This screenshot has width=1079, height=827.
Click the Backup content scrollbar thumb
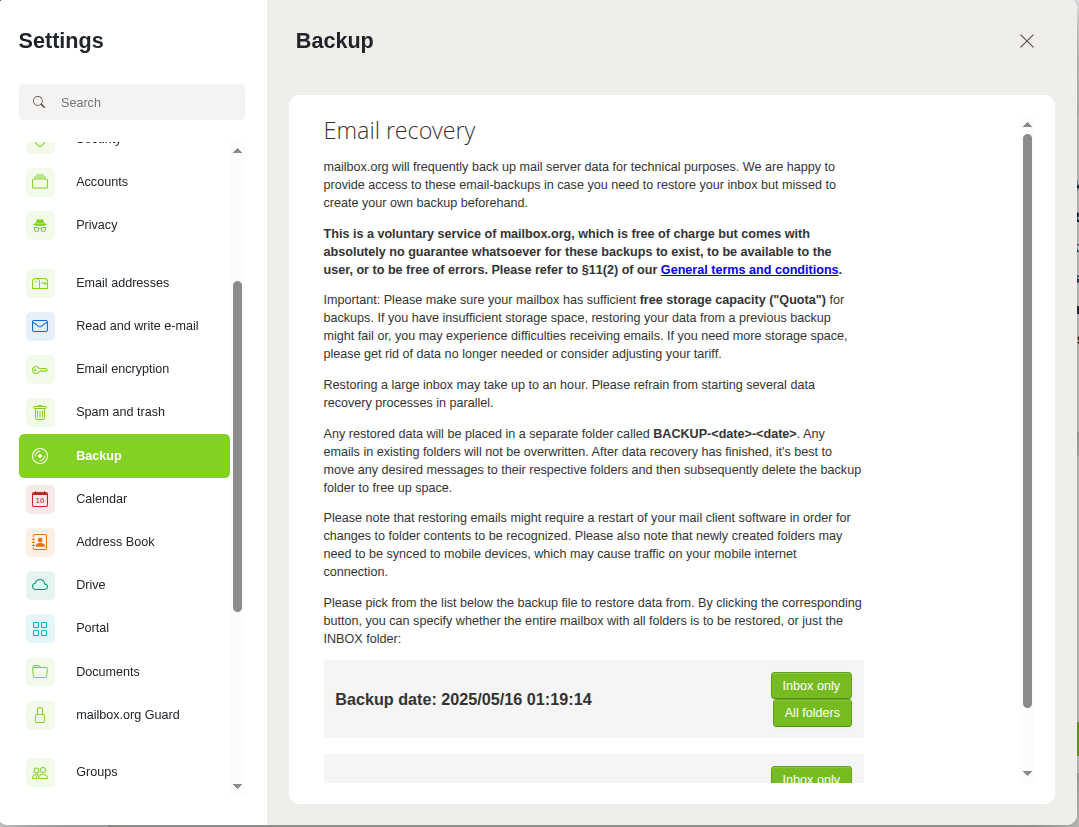(x=1027, y=420)
